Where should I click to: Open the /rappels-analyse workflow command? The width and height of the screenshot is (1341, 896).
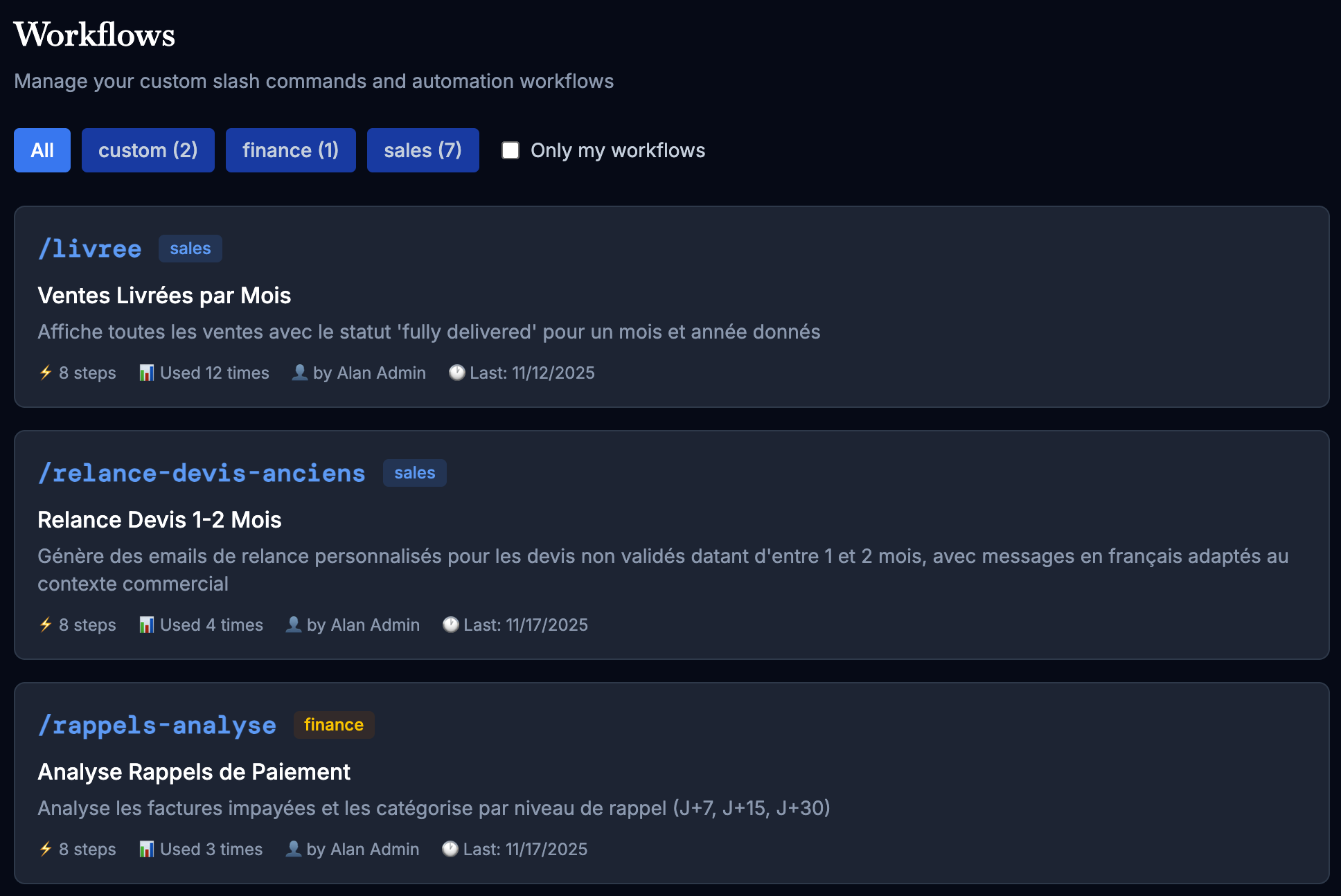point(157,725)
